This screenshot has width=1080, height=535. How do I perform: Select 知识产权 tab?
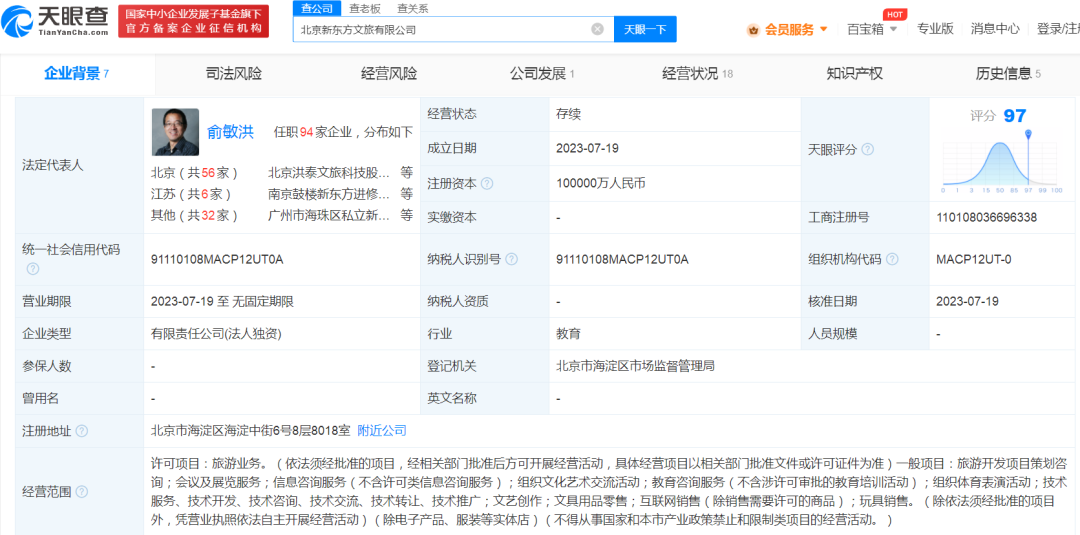854,74
